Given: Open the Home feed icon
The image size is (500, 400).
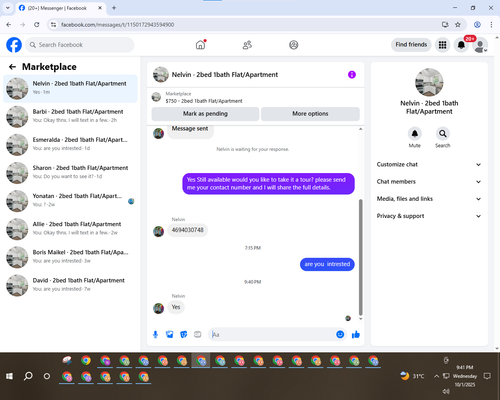Looking at the screenshot, I should pos(201,45).
